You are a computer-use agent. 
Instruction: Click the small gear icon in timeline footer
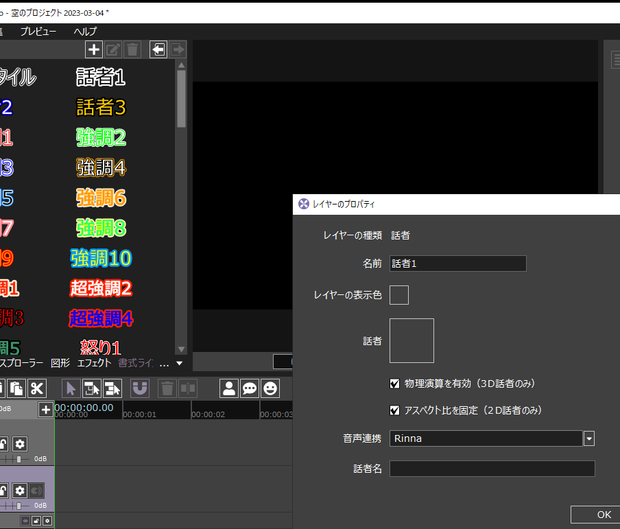[x=47, y=521]
